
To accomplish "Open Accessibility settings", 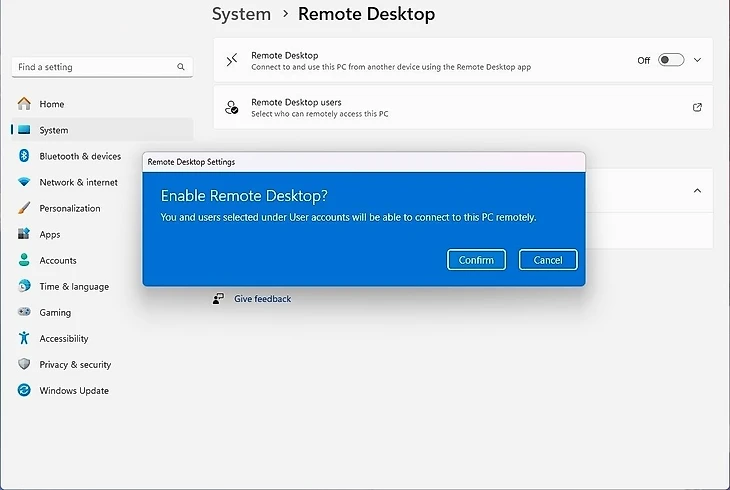I will [102, 338].
